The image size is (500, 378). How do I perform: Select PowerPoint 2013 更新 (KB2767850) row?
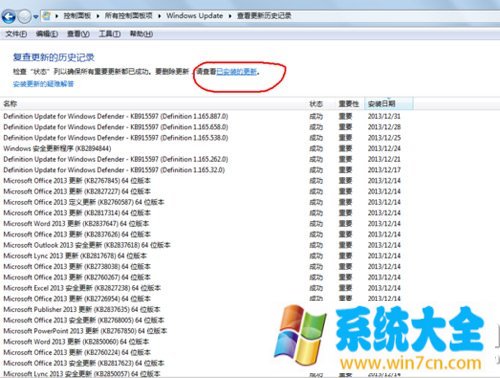[85, 331]
